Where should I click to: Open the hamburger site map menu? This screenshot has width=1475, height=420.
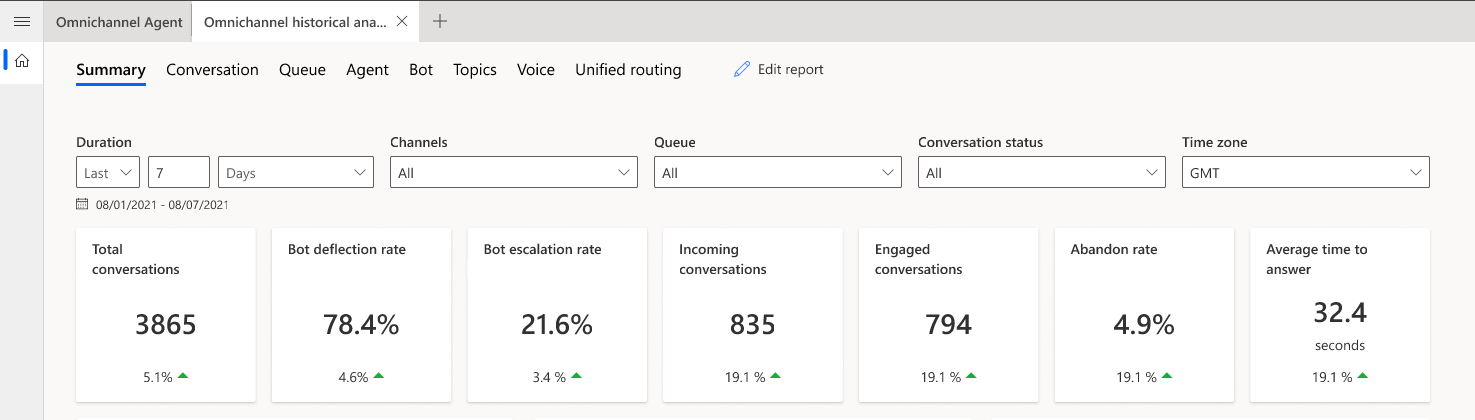(x=21, y=21)
